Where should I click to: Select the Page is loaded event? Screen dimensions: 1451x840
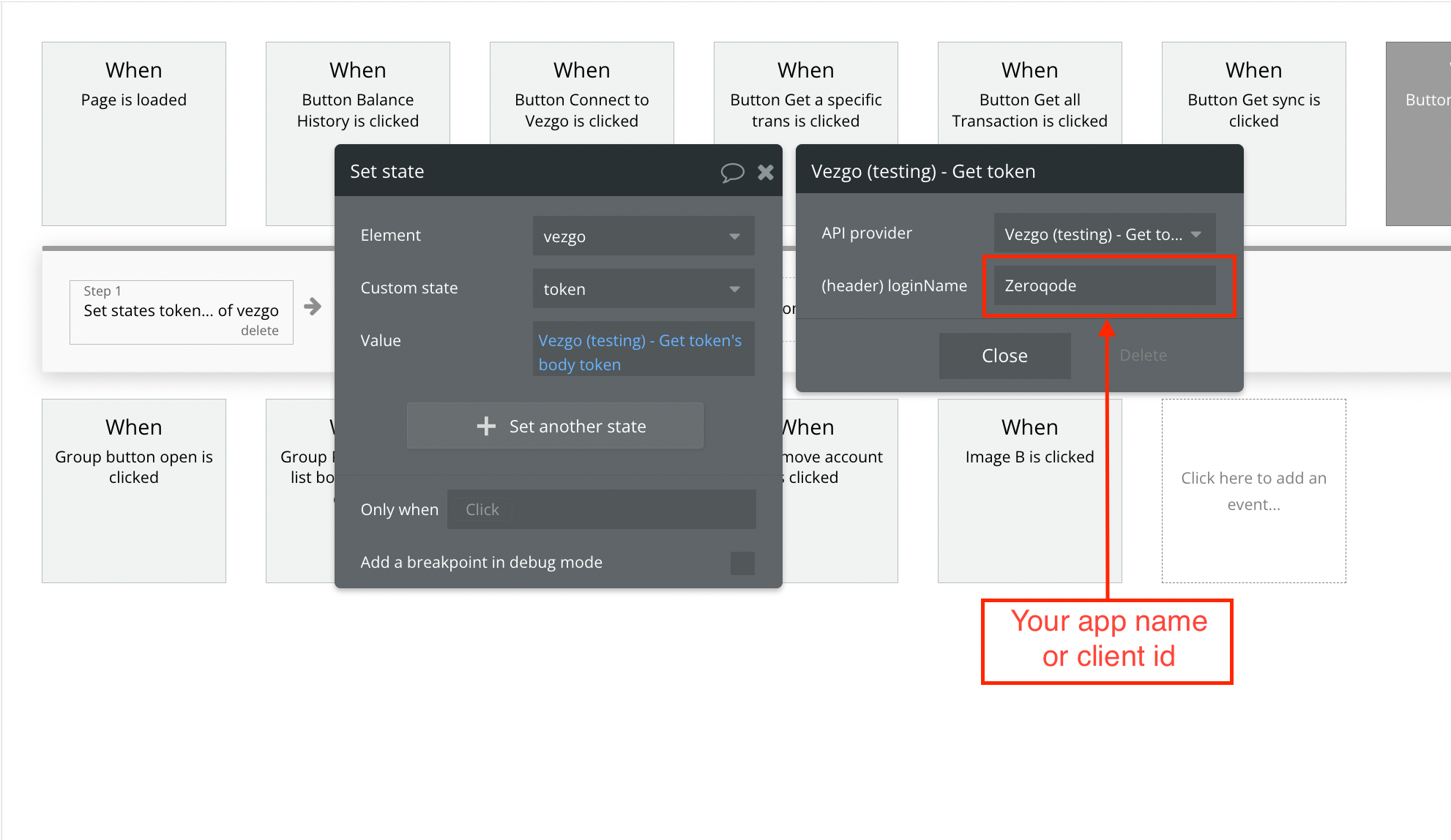click(x=134, y=133)
